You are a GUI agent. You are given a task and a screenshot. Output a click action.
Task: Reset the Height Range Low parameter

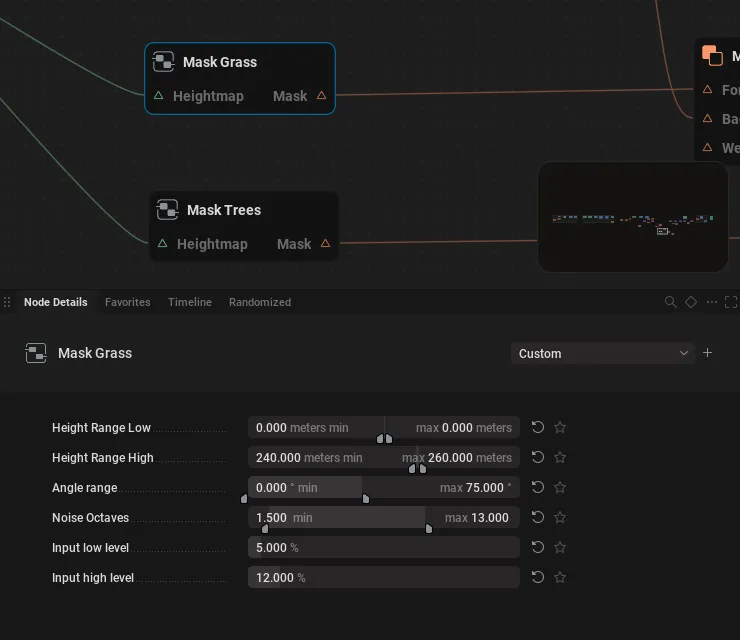[x=538, y=427]
